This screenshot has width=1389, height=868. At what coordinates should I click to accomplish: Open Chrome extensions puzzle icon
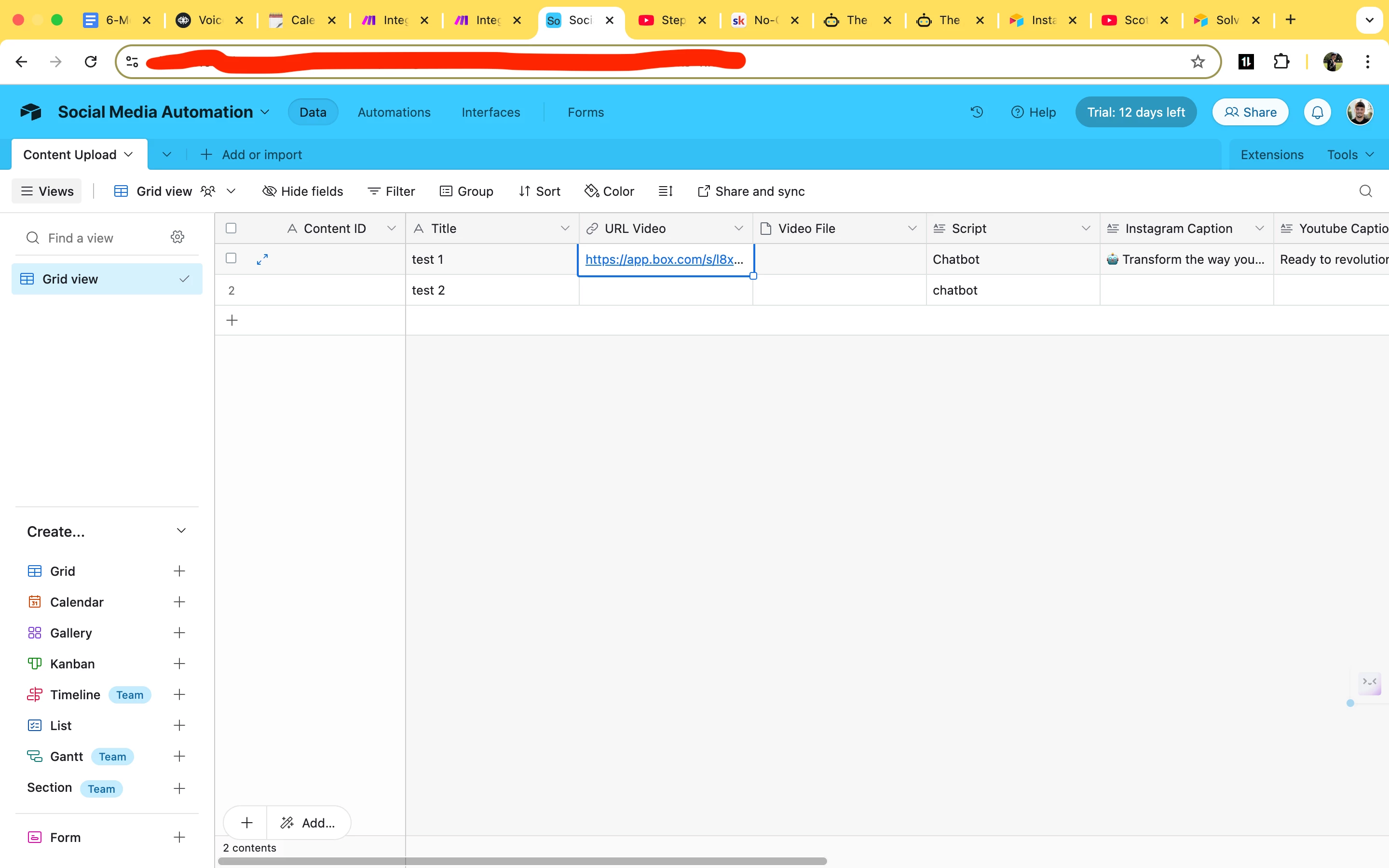[1281, 61]
